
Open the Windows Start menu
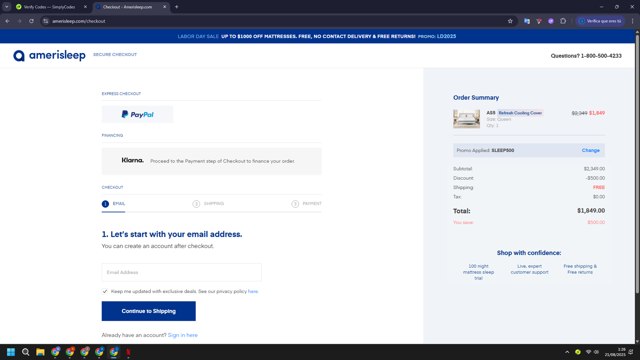[x=11, y=352]
